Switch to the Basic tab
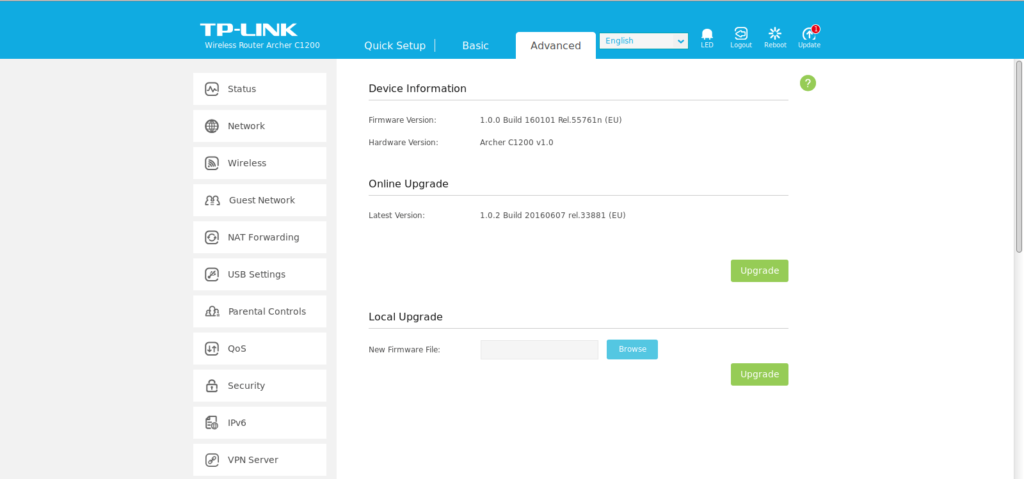This screenshot has height=479, width=1024. [x=475, y=46]
